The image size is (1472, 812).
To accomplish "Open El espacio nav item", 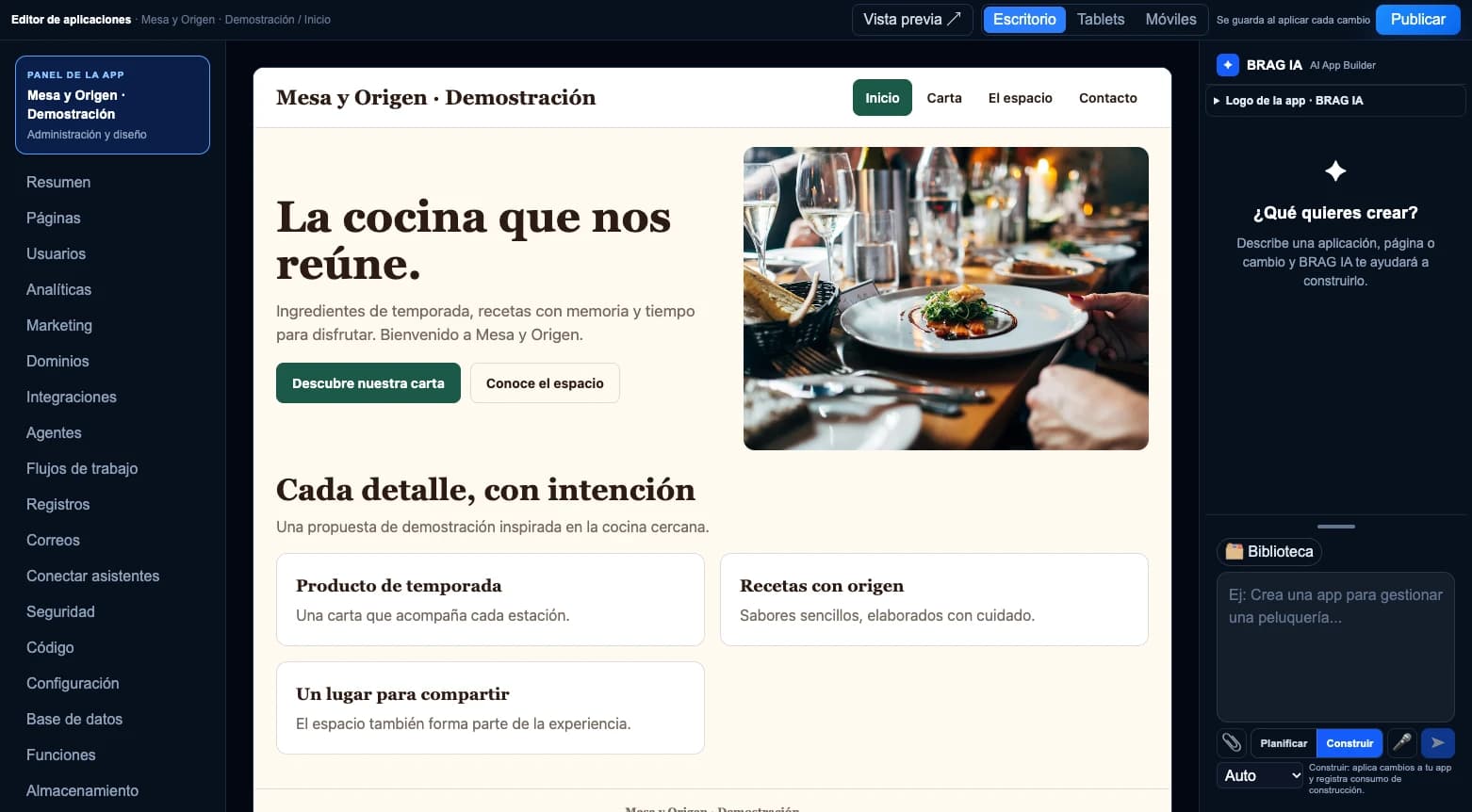I will pos(1020,98).
